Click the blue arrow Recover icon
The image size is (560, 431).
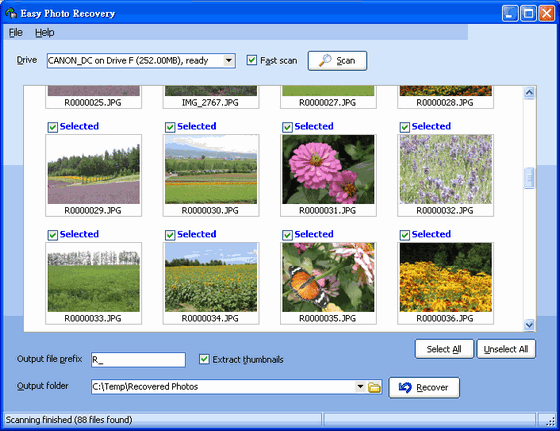coord(405,387)
